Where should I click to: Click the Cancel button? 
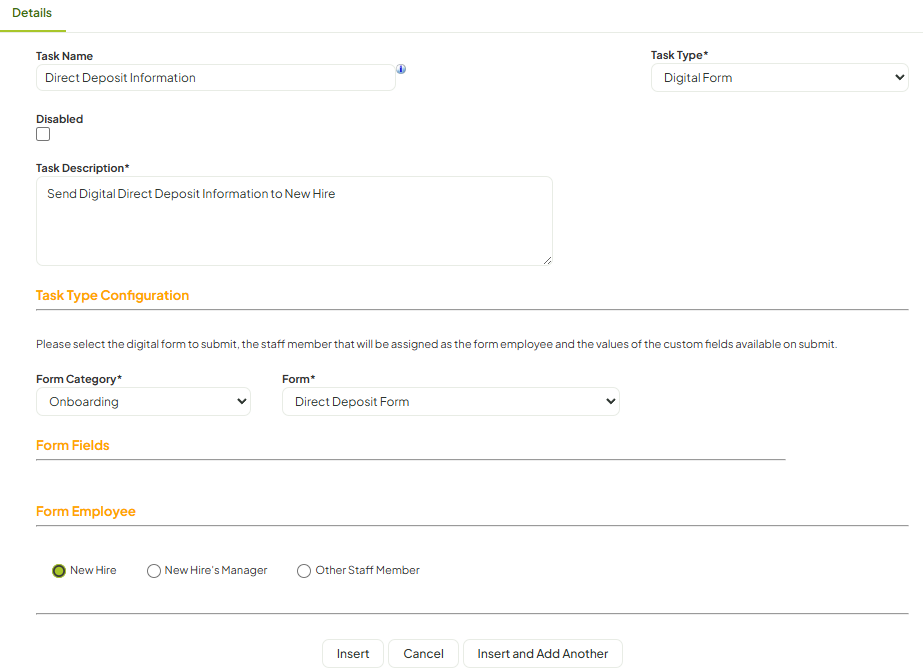click(x=423, y=653)
